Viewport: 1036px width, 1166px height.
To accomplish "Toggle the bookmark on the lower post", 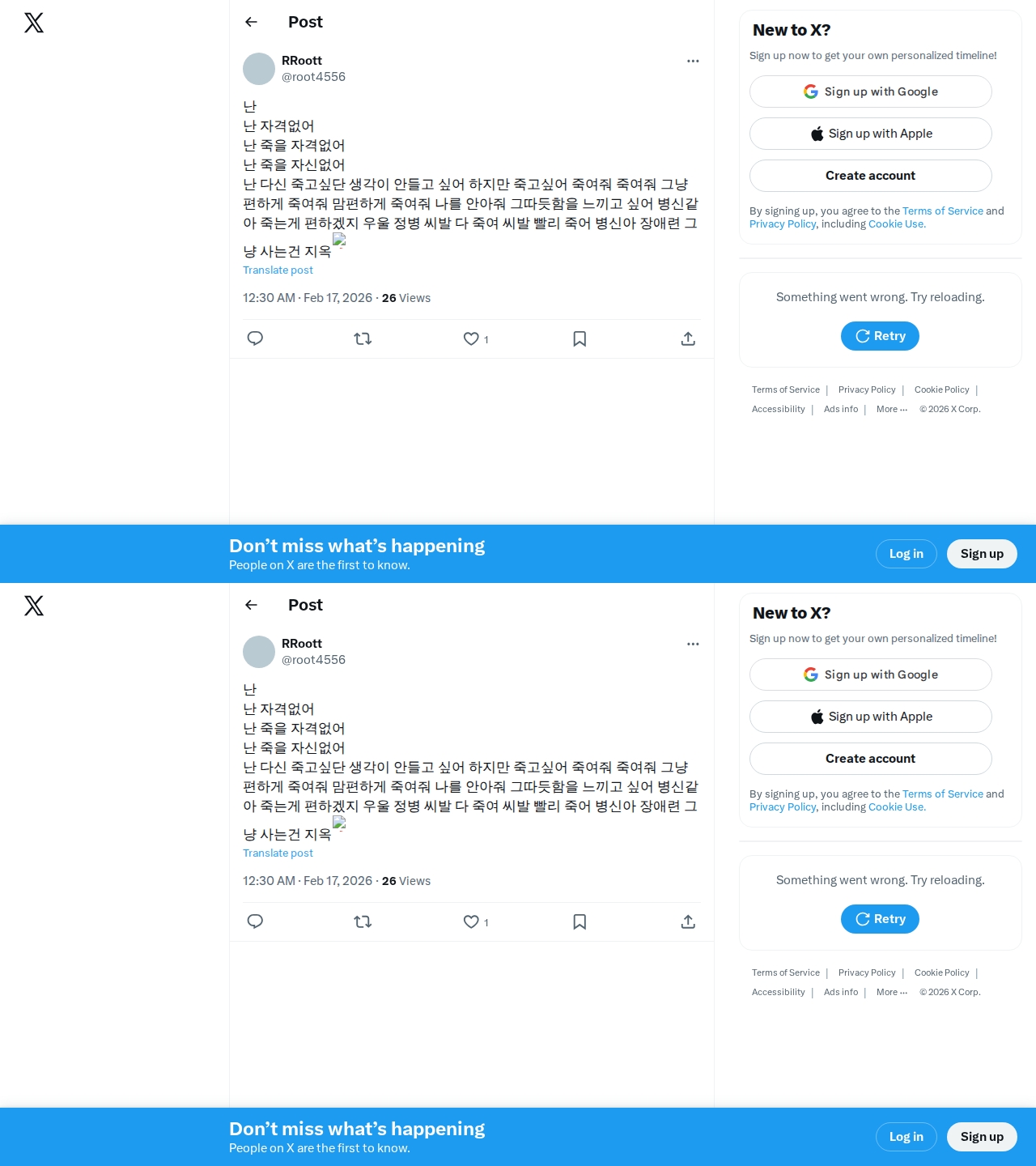I will tap(580, 921).
